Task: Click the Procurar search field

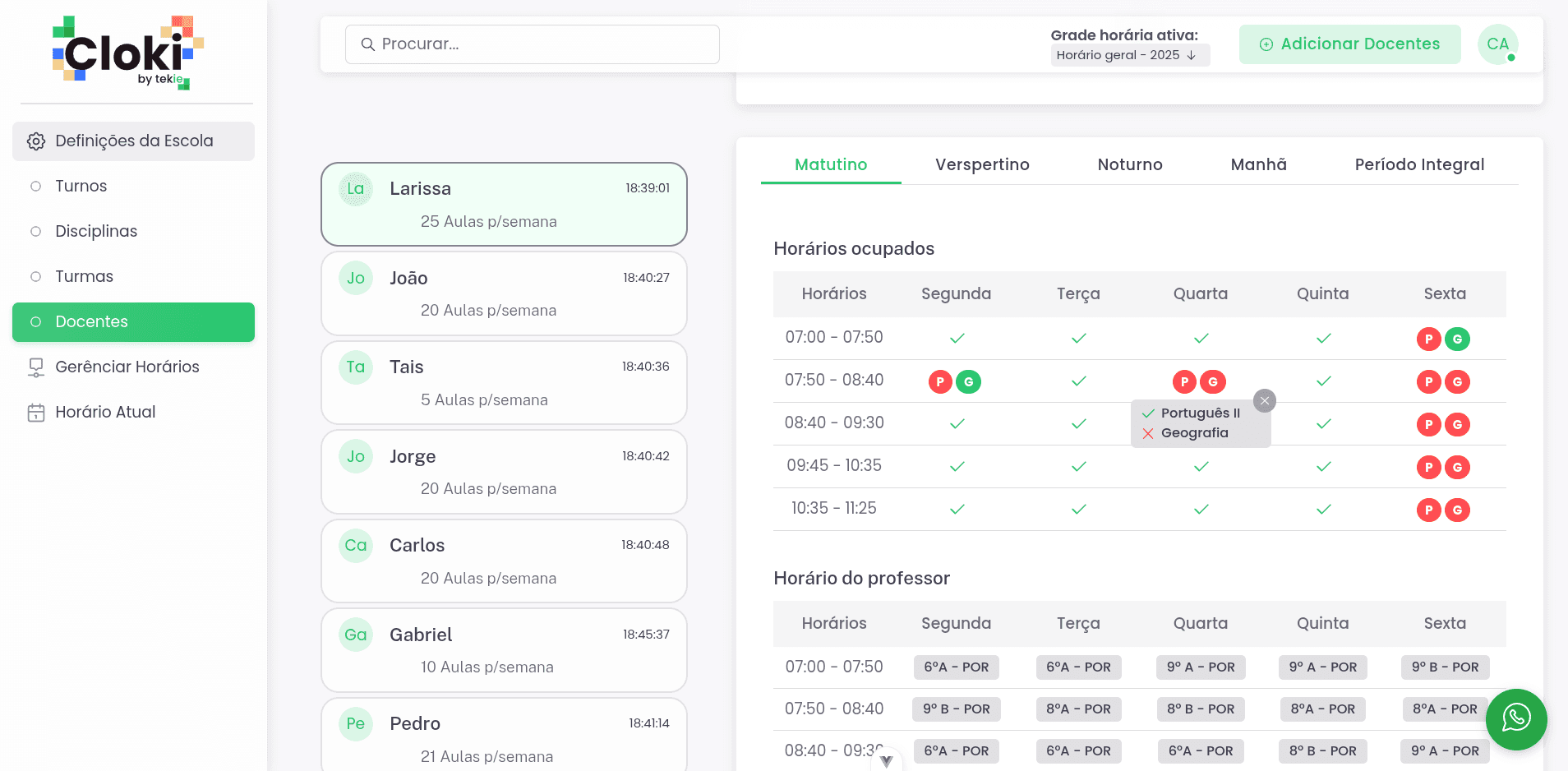Action: pyautogui.click(x=532, y=44)
